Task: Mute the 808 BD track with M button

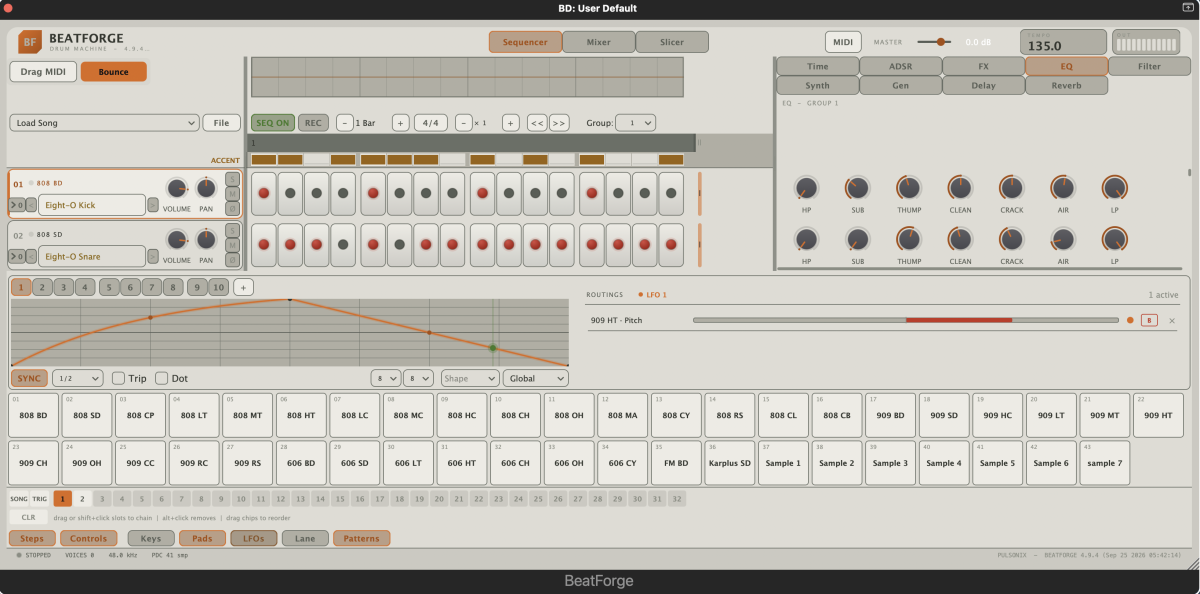Action: coord(232,194)
